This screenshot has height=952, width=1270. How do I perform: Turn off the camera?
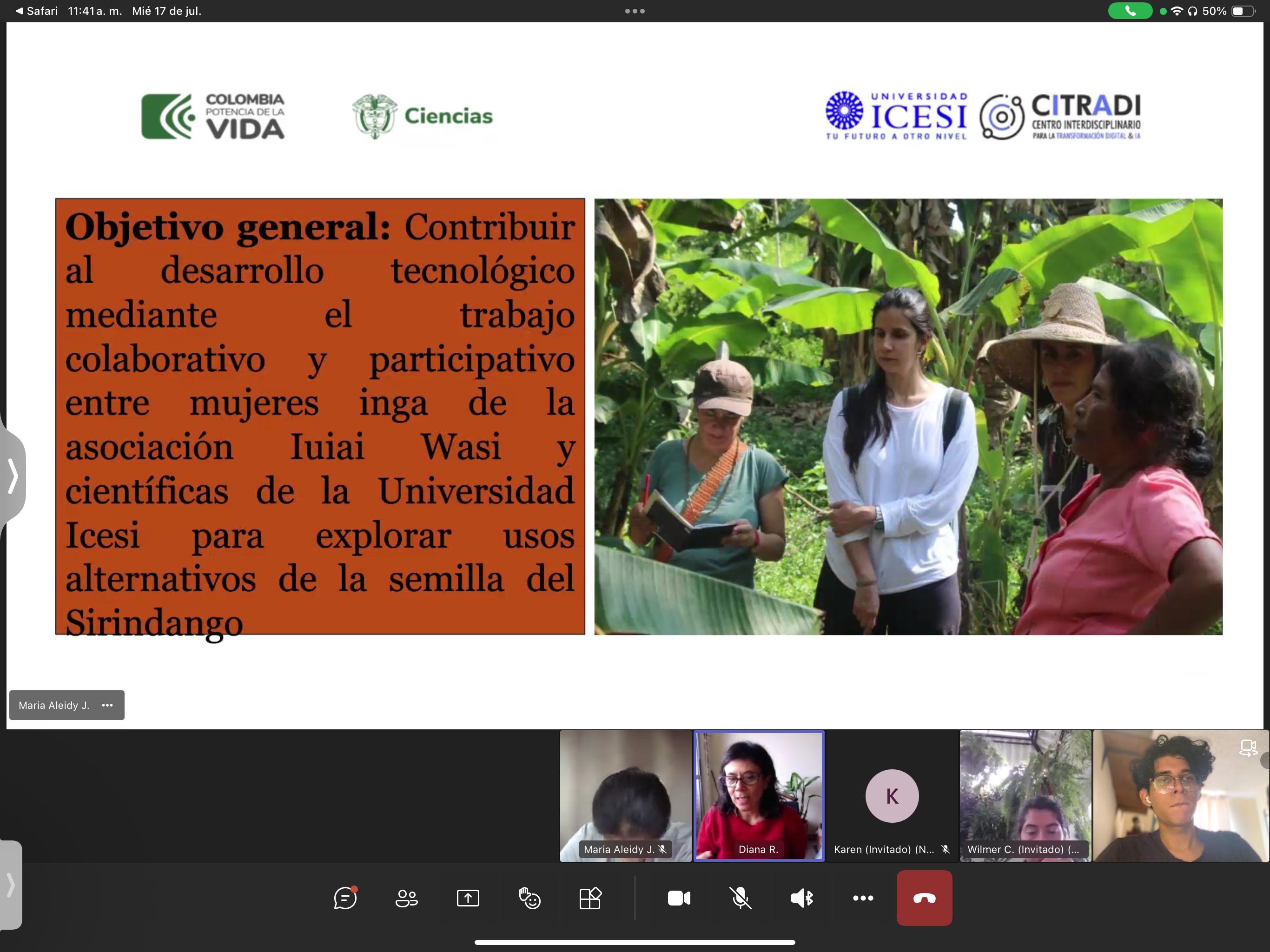[679, 899]
